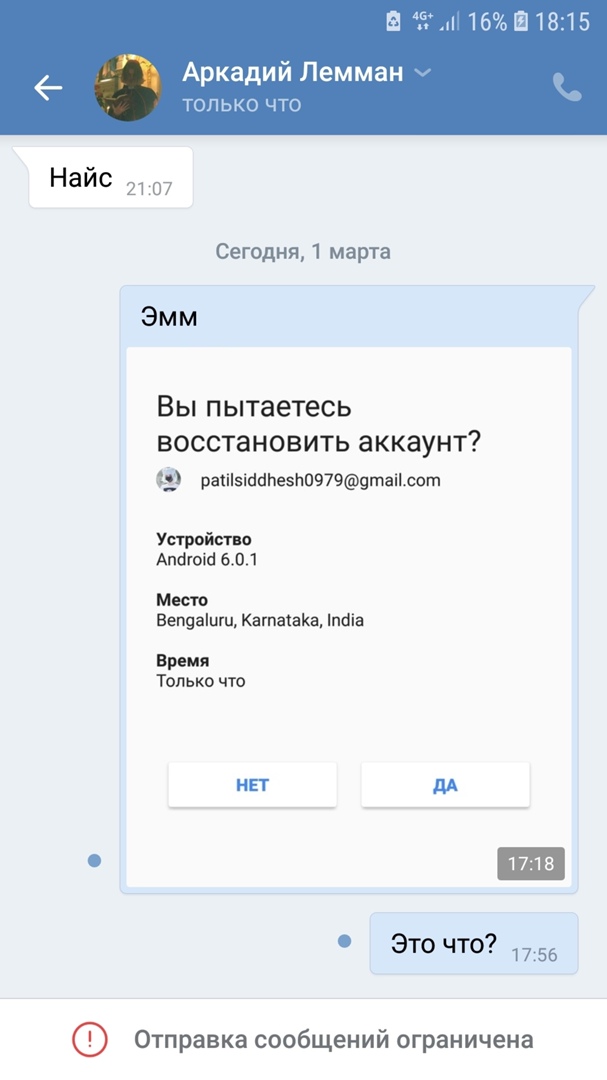Viewport: 607px width, 1080px height.
Task: Tap the unread dot beside image message
Action: [x=94, y=860]
